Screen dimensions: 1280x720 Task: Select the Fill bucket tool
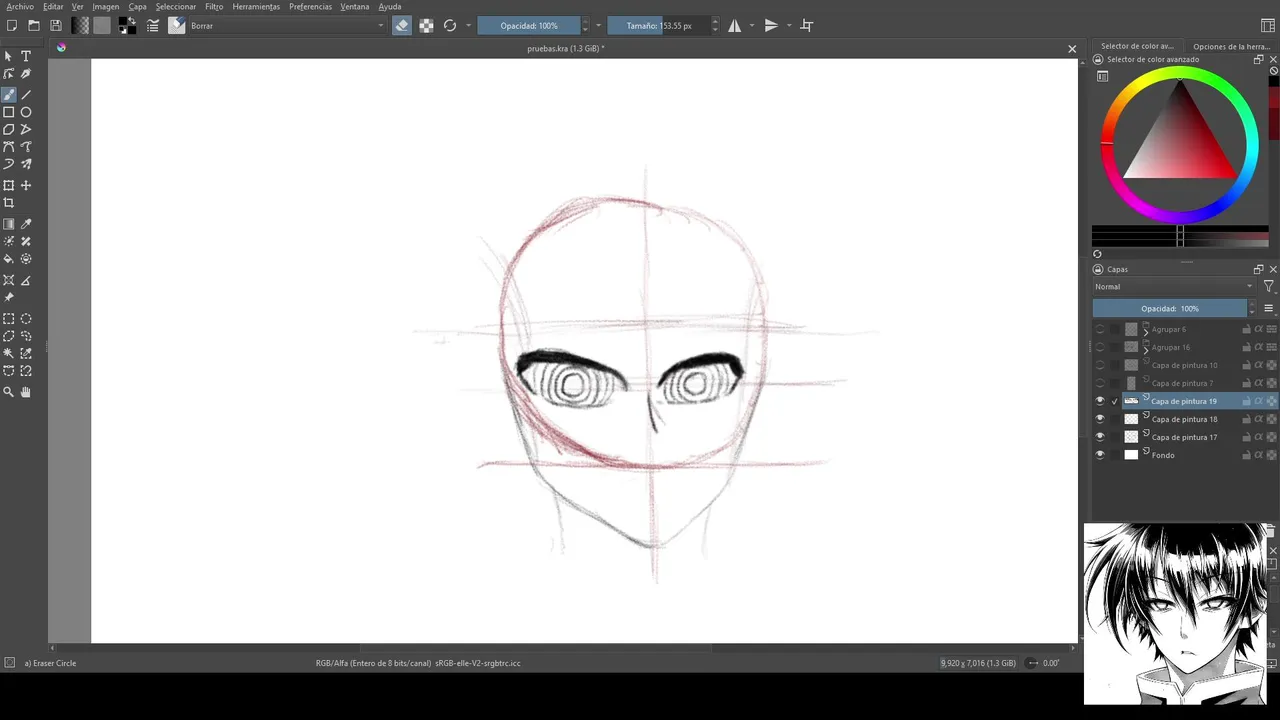point(9,259)
